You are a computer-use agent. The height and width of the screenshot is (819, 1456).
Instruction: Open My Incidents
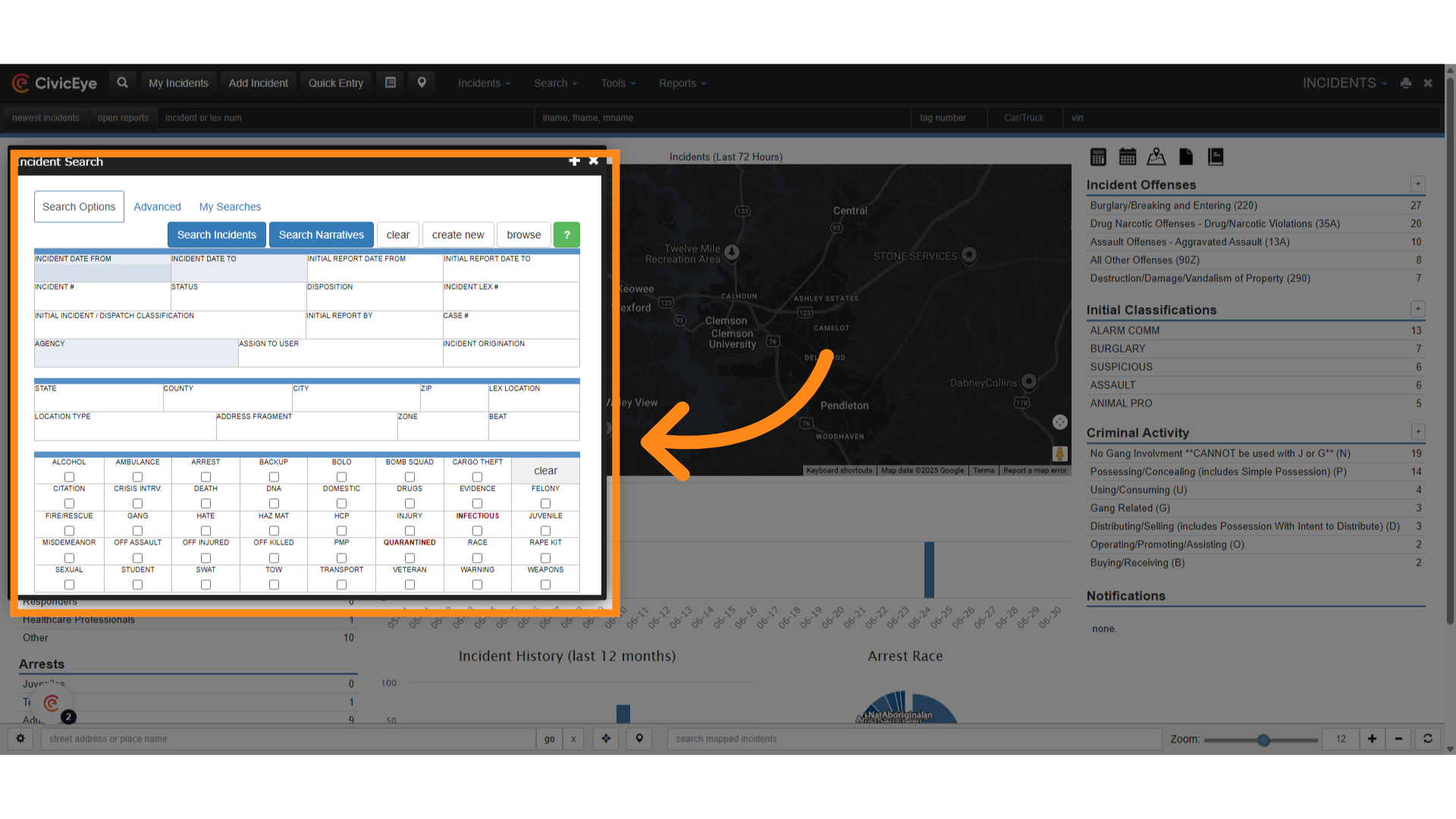pyautogui.click(x=178, y=83)
